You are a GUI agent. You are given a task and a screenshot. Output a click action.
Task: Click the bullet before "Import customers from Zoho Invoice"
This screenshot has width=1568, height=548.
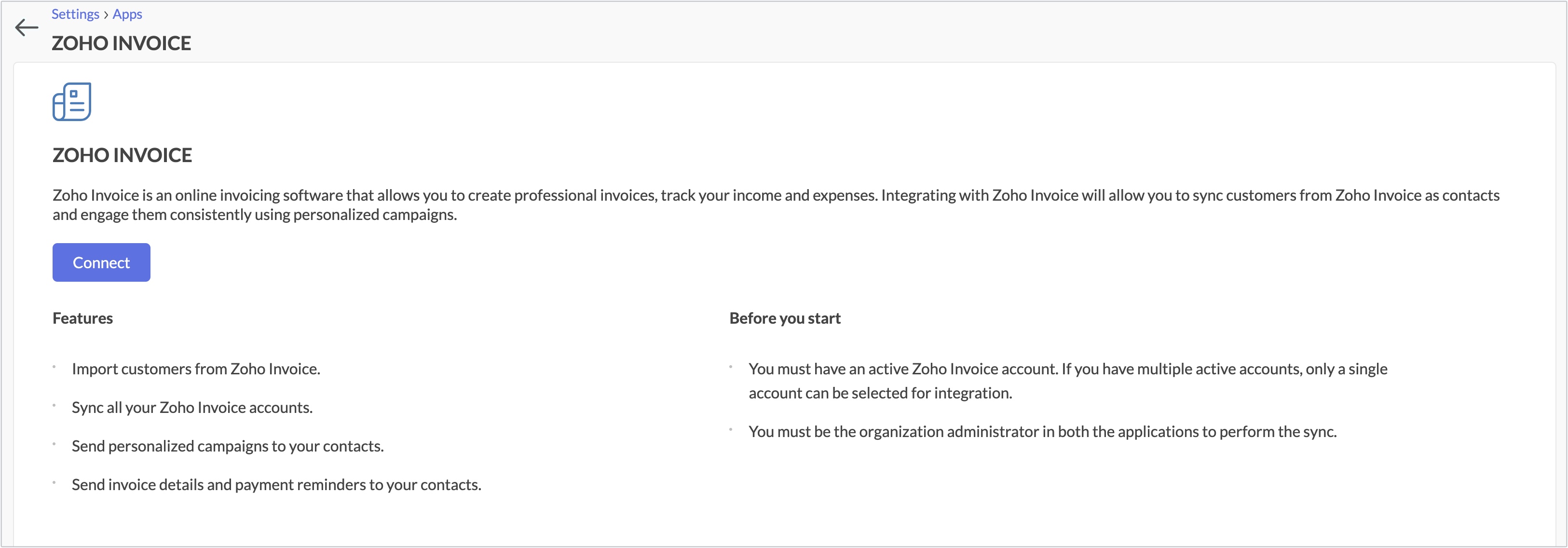point(54,367)
